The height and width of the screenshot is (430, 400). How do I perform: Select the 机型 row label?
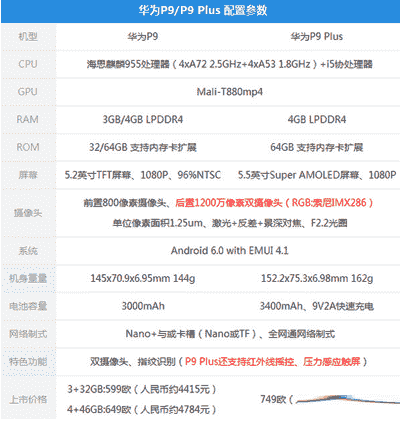28,36
